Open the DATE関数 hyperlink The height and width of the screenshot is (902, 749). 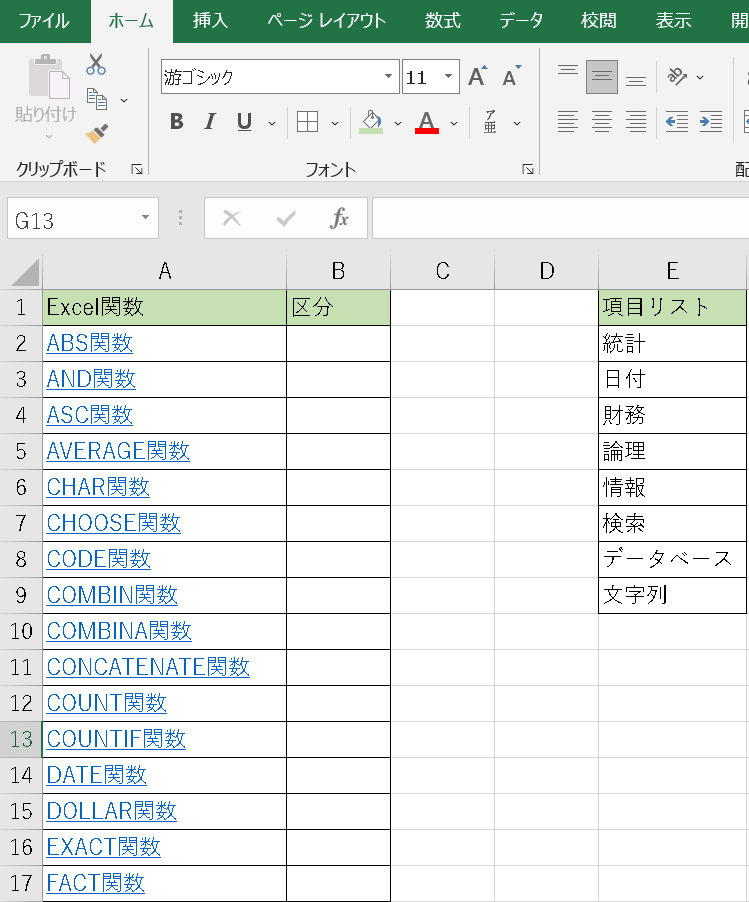tap(97, 775)
